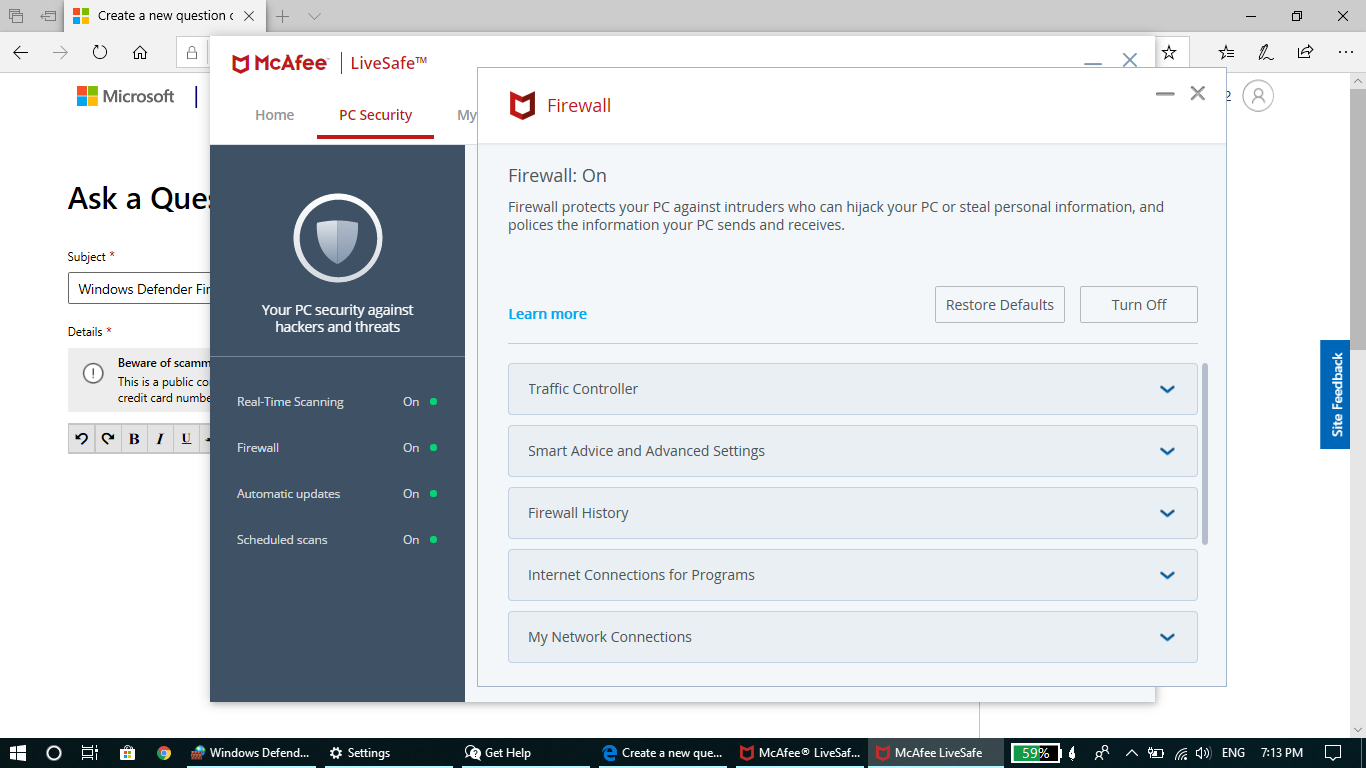Go forward in the Edge browser

(60, 52)
